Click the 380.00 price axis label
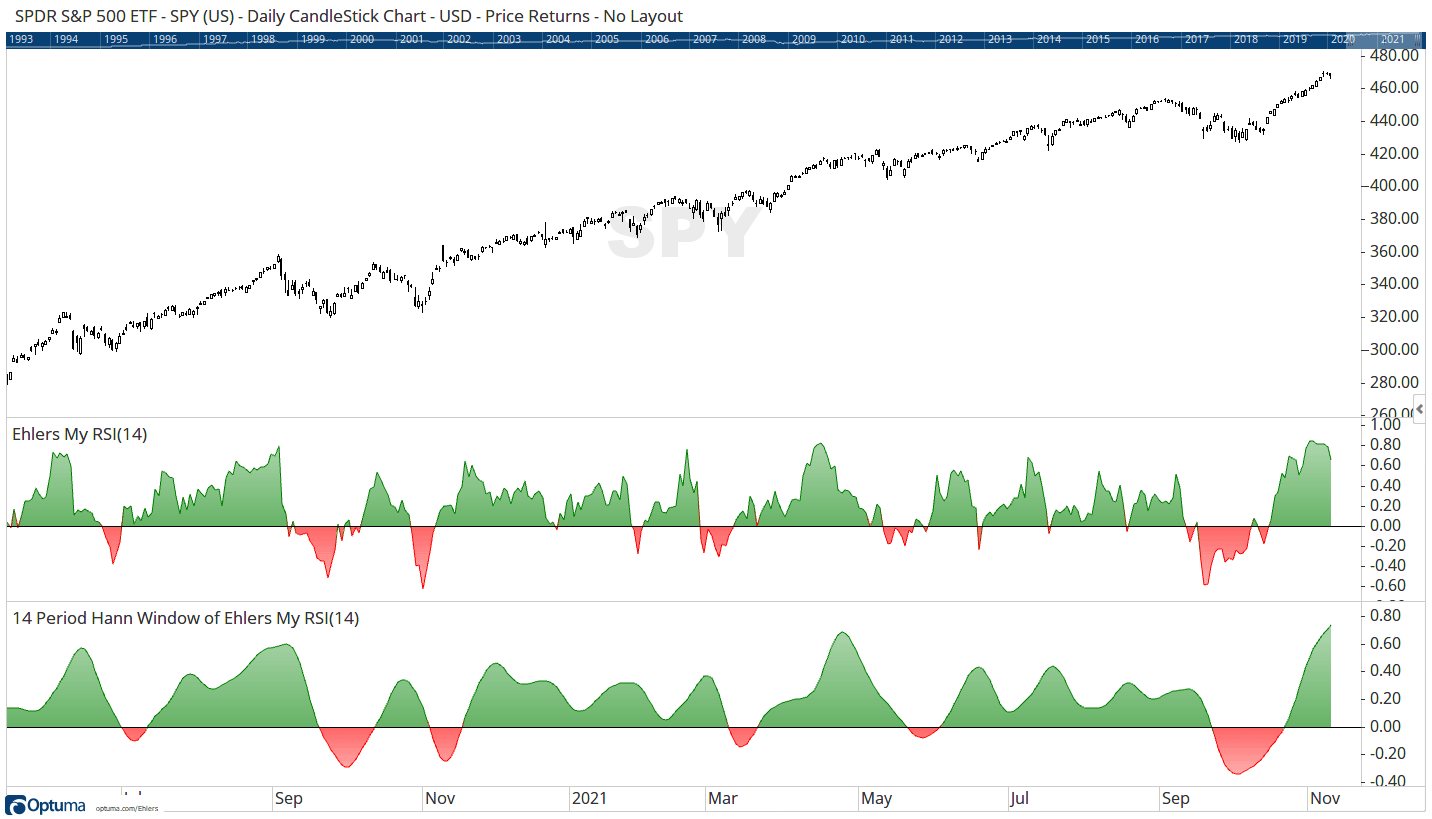Image resolution: width=1432 pixels, height=819 pixels. [1392, 218]
